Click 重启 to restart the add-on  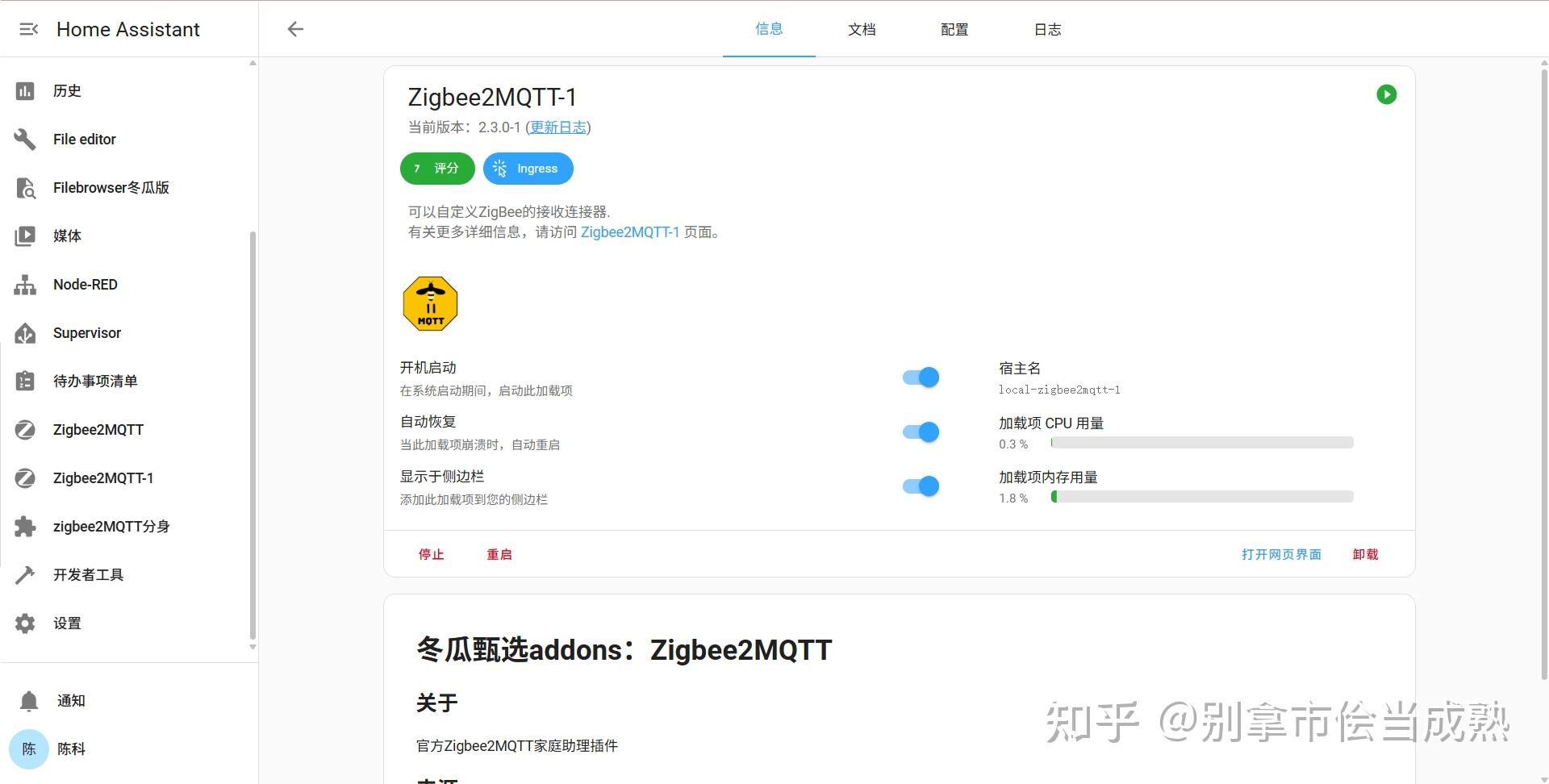[x=499, y=554]
